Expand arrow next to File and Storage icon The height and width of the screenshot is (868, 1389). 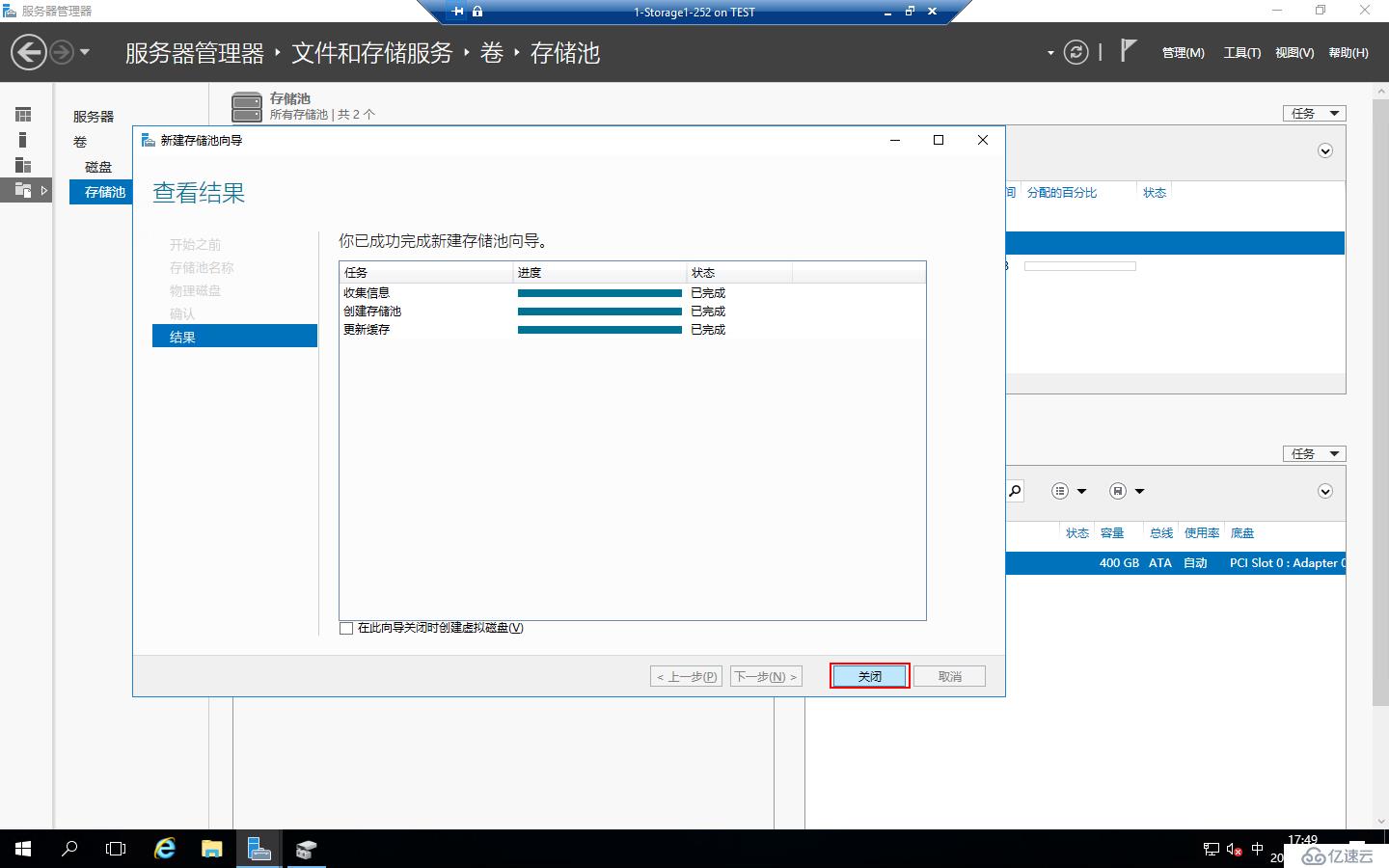click(44, 190)
